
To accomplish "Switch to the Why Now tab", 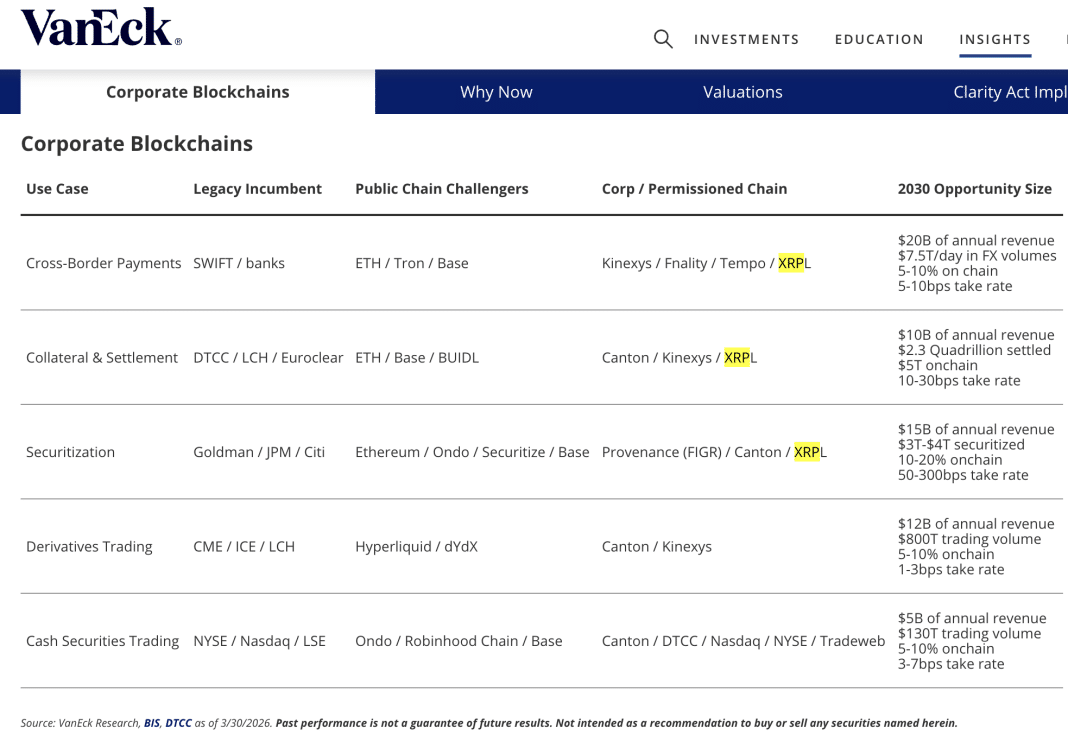I will (x=496, y=92).
